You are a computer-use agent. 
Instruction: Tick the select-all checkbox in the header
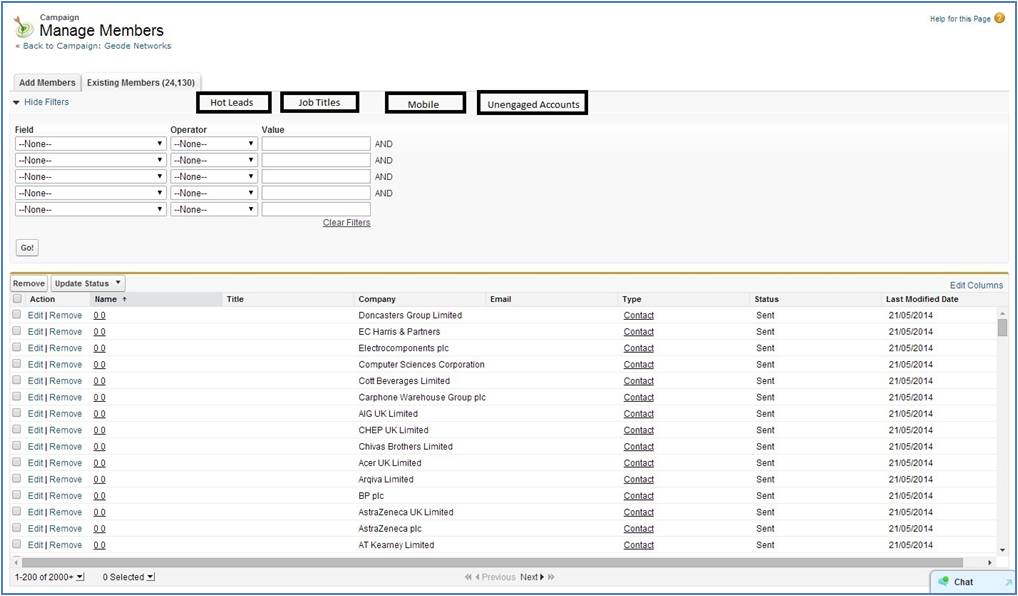tap(17, 299)
